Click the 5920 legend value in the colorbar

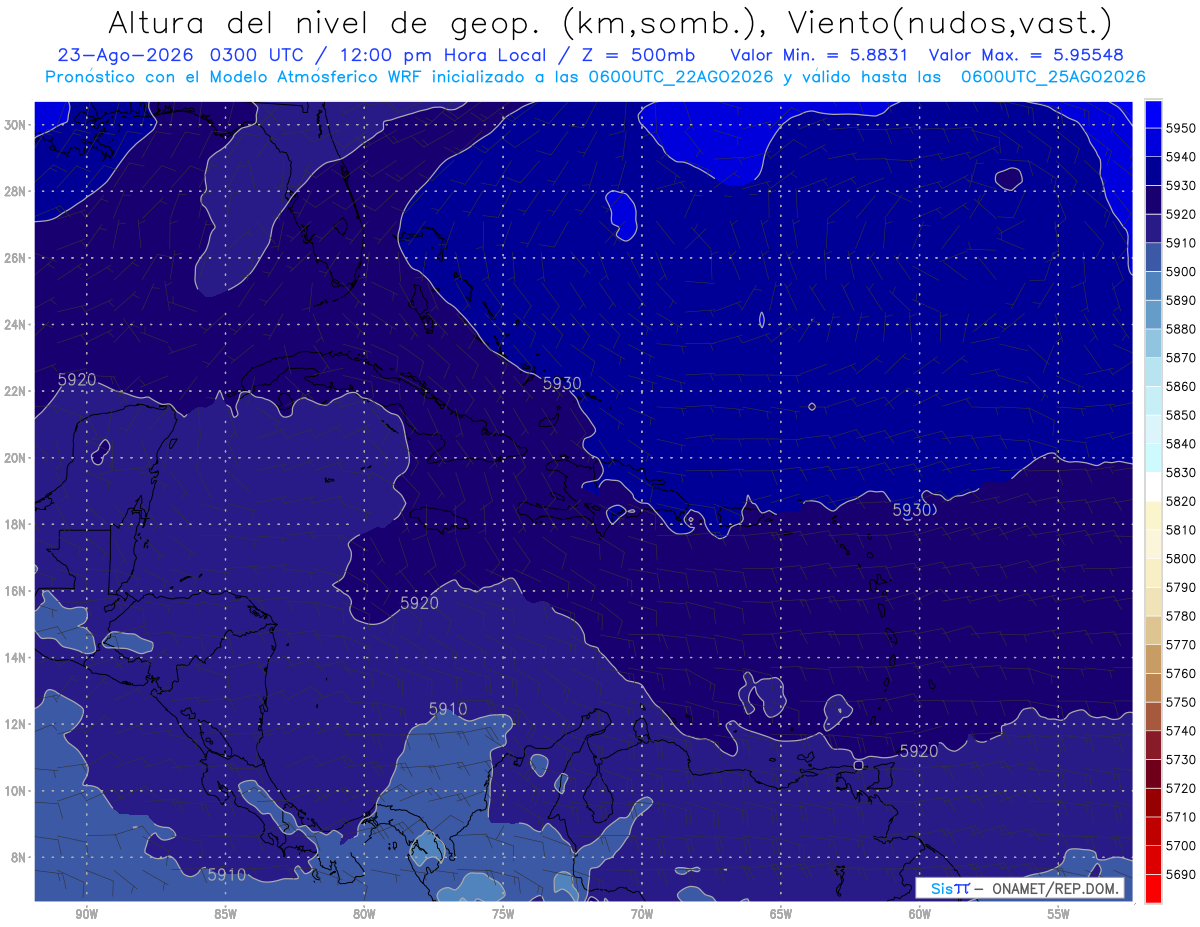point(1180,214)
